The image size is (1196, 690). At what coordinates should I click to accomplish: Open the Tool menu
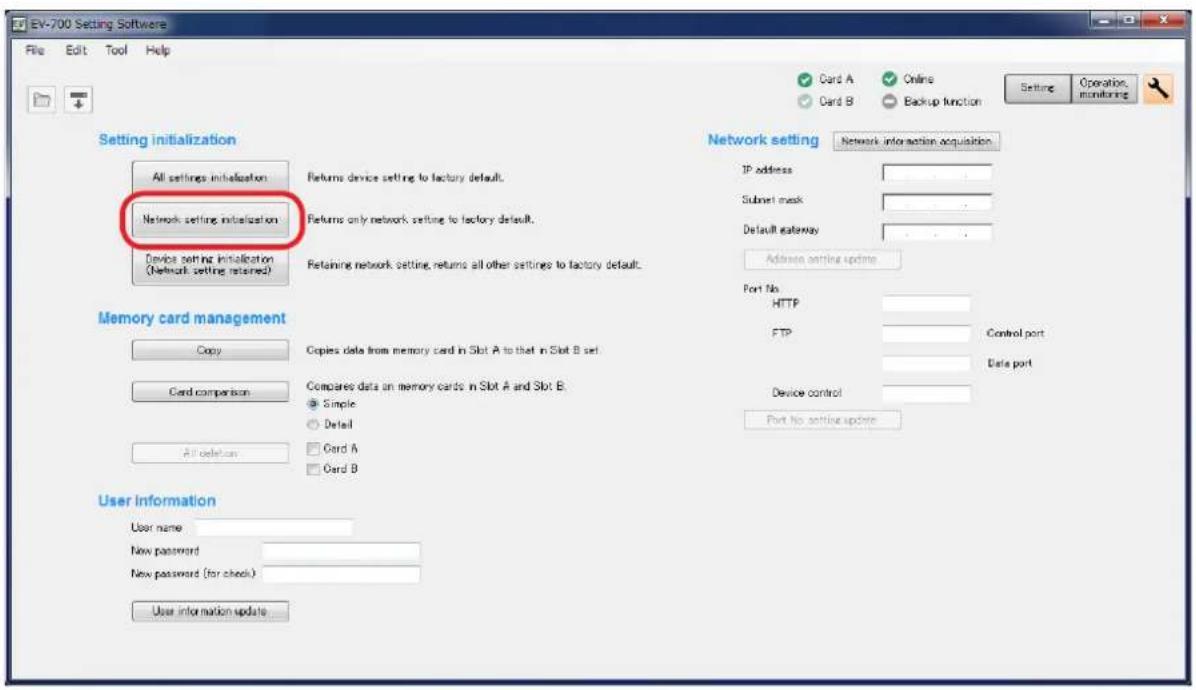click(x=116, y=50)
